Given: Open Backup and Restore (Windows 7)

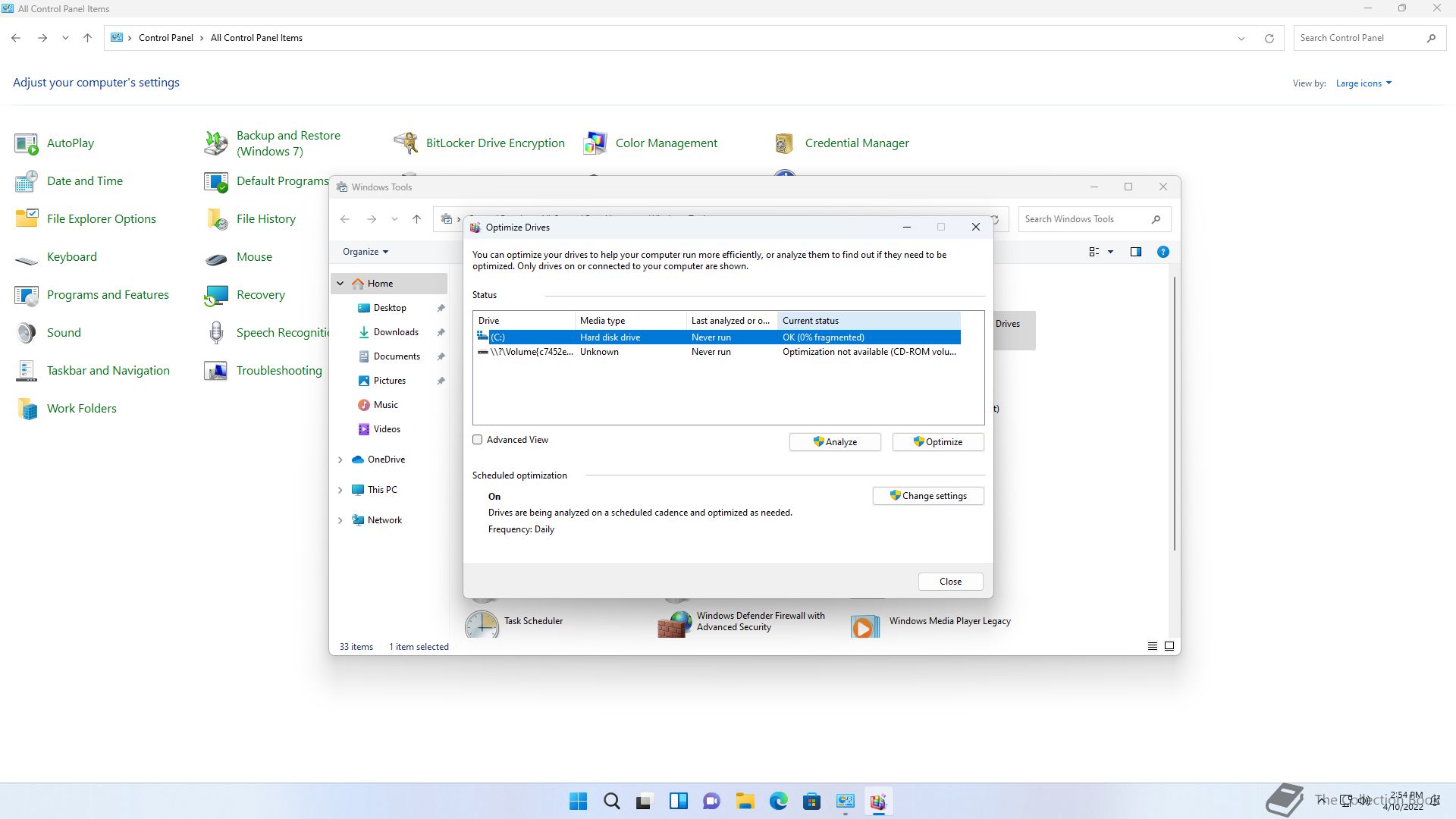Looking at the screenshot, I should tap(273, 143).
